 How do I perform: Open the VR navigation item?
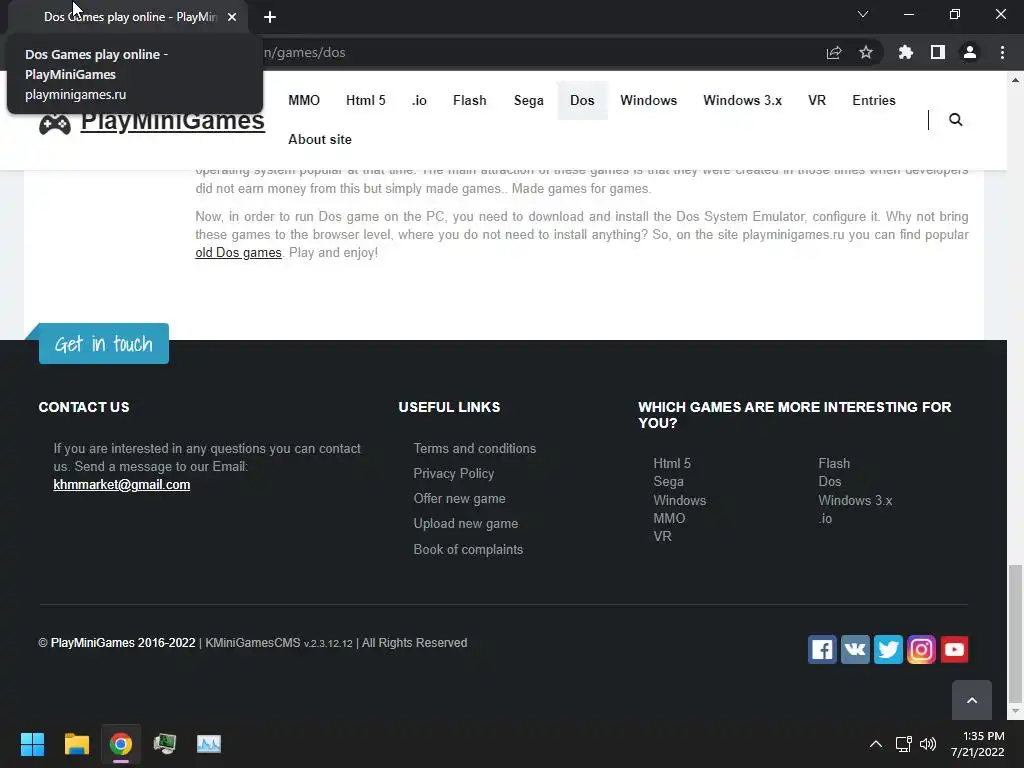pyautogui.click(x=817, y=101)
